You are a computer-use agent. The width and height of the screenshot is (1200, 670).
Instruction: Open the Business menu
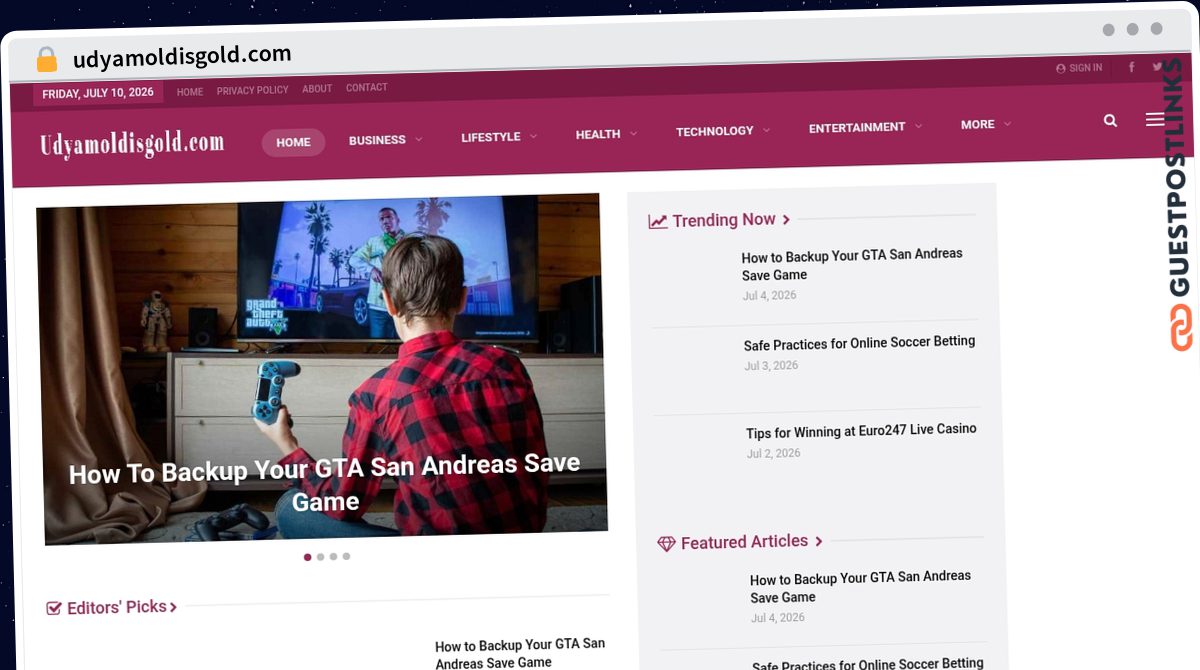(377, 140)
